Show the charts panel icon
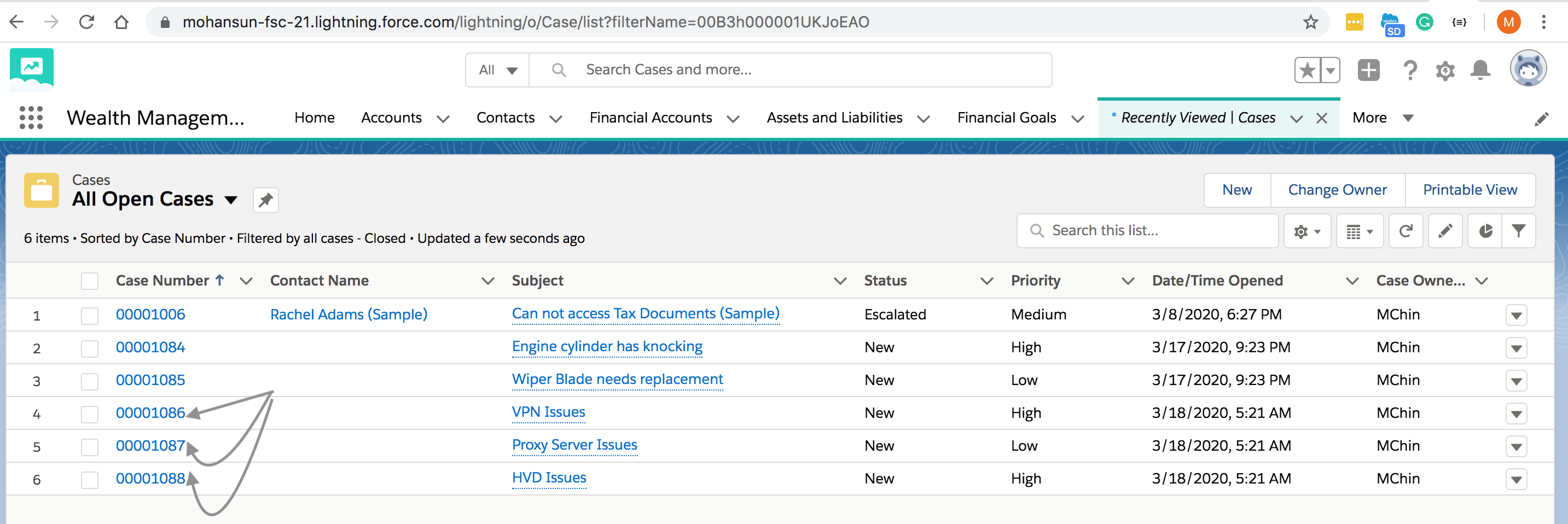The image size is (1568, 524). coord(1485,231)
